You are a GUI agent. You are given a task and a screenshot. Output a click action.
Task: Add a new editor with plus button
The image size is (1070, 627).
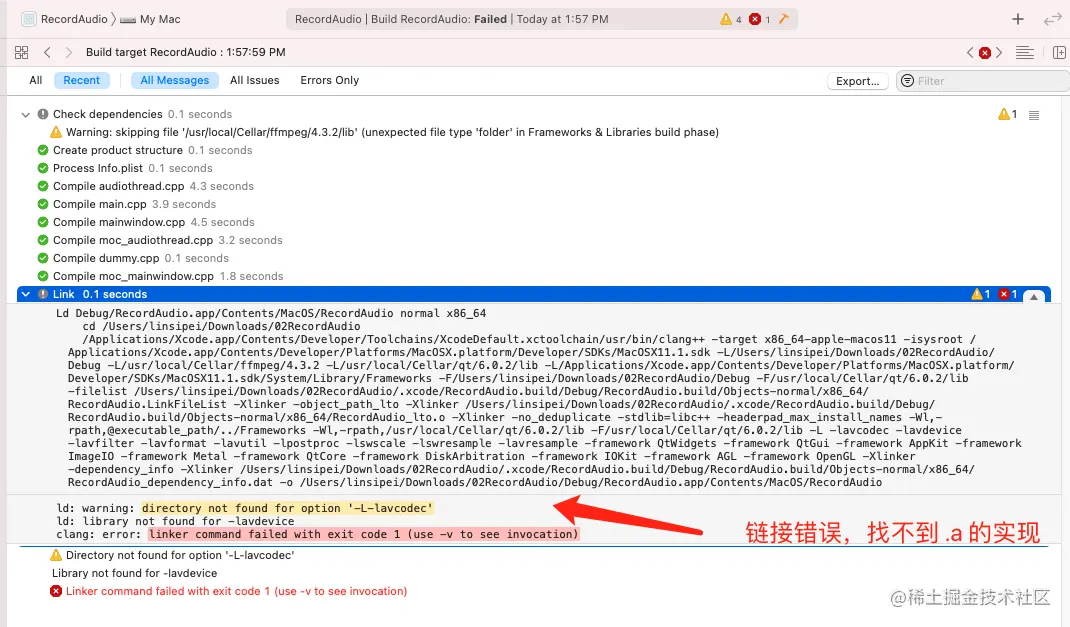(1017, 19)
